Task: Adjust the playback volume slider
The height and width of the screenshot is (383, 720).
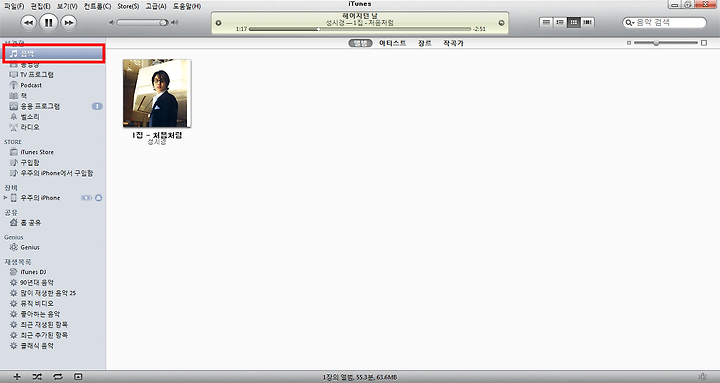Action: point(143,23)
